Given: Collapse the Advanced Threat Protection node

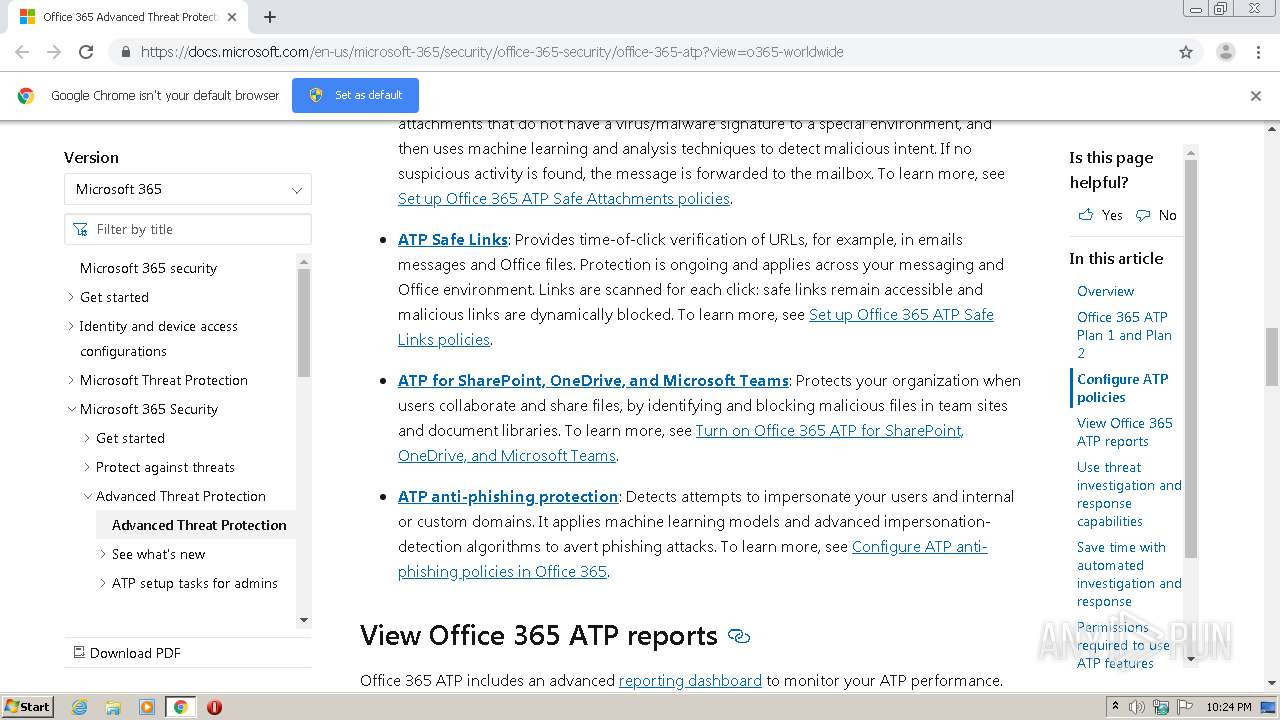Looking at the screenshot, I should [x=87, y=496].
